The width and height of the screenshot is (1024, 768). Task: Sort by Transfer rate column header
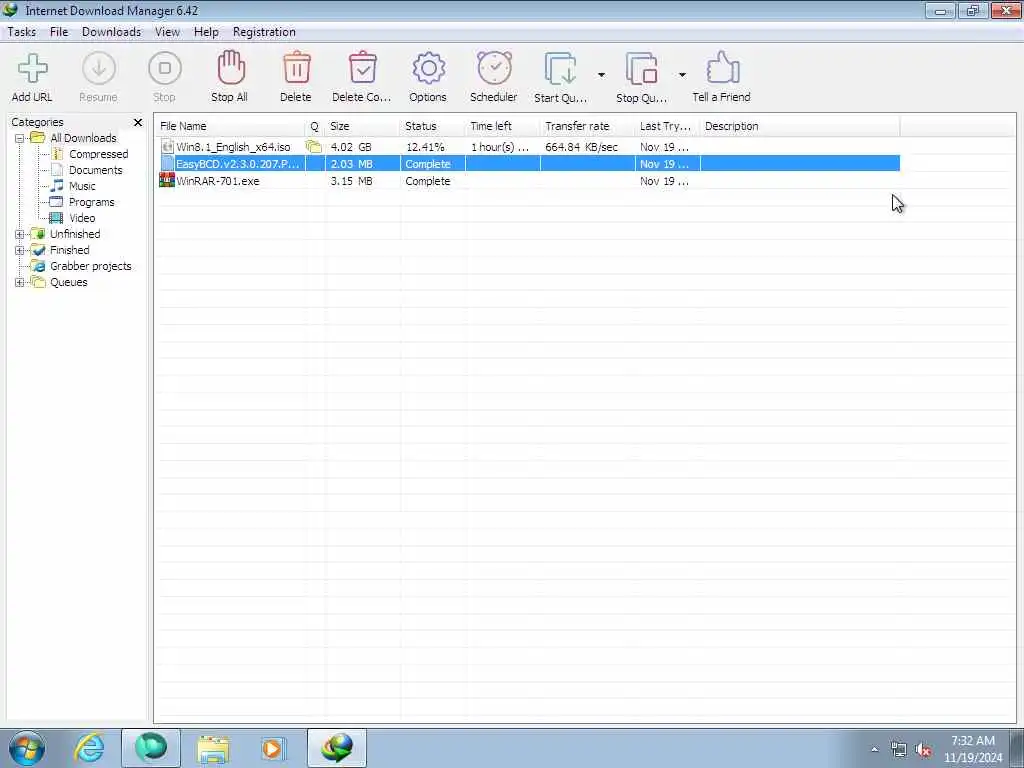tap(588, 126)
